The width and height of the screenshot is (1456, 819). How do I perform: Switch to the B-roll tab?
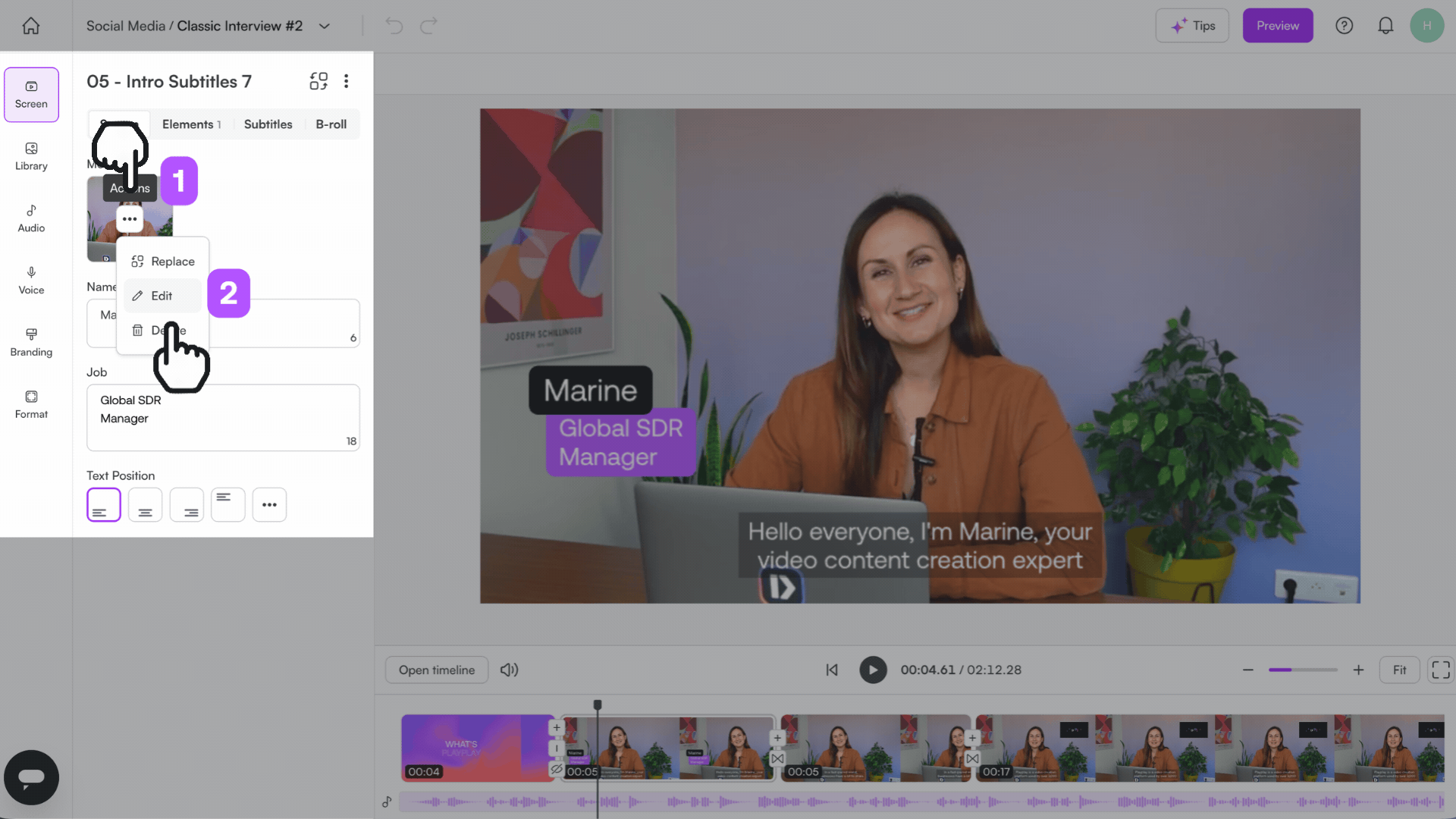click(x=331, y=124)
